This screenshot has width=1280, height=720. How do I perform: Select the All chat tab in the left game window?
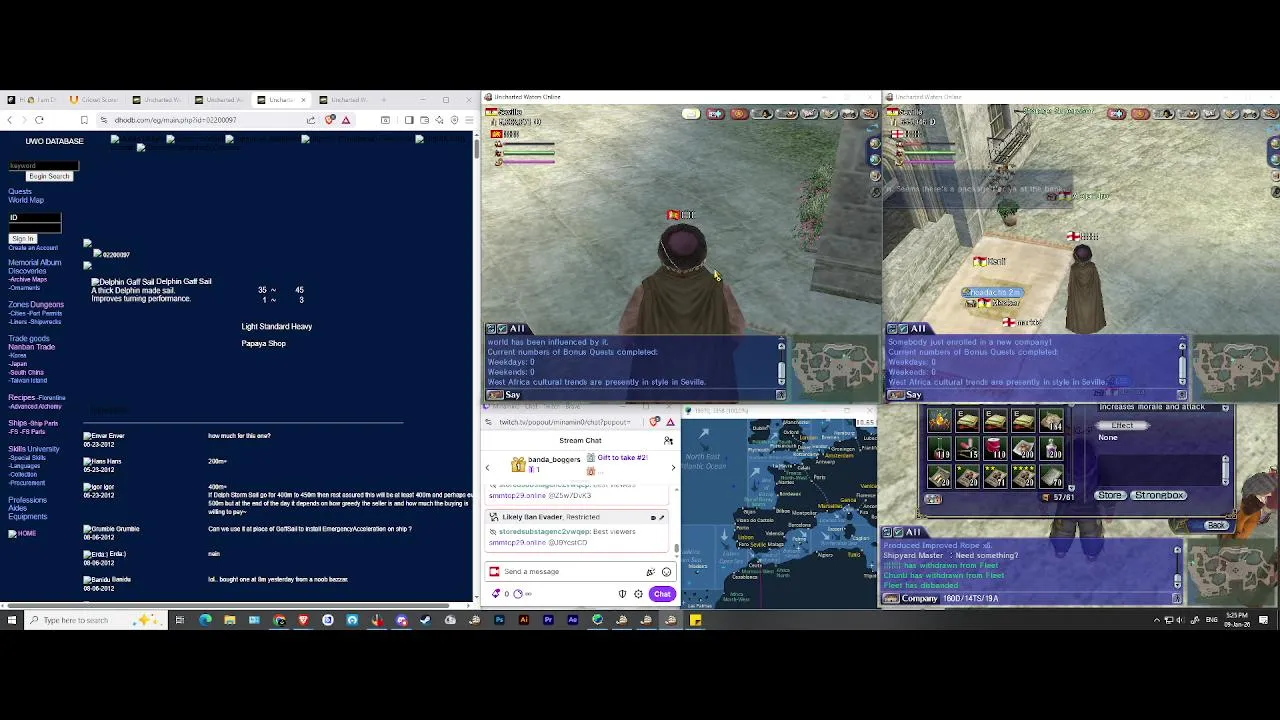pyautogui.click(x=517, y=329)
